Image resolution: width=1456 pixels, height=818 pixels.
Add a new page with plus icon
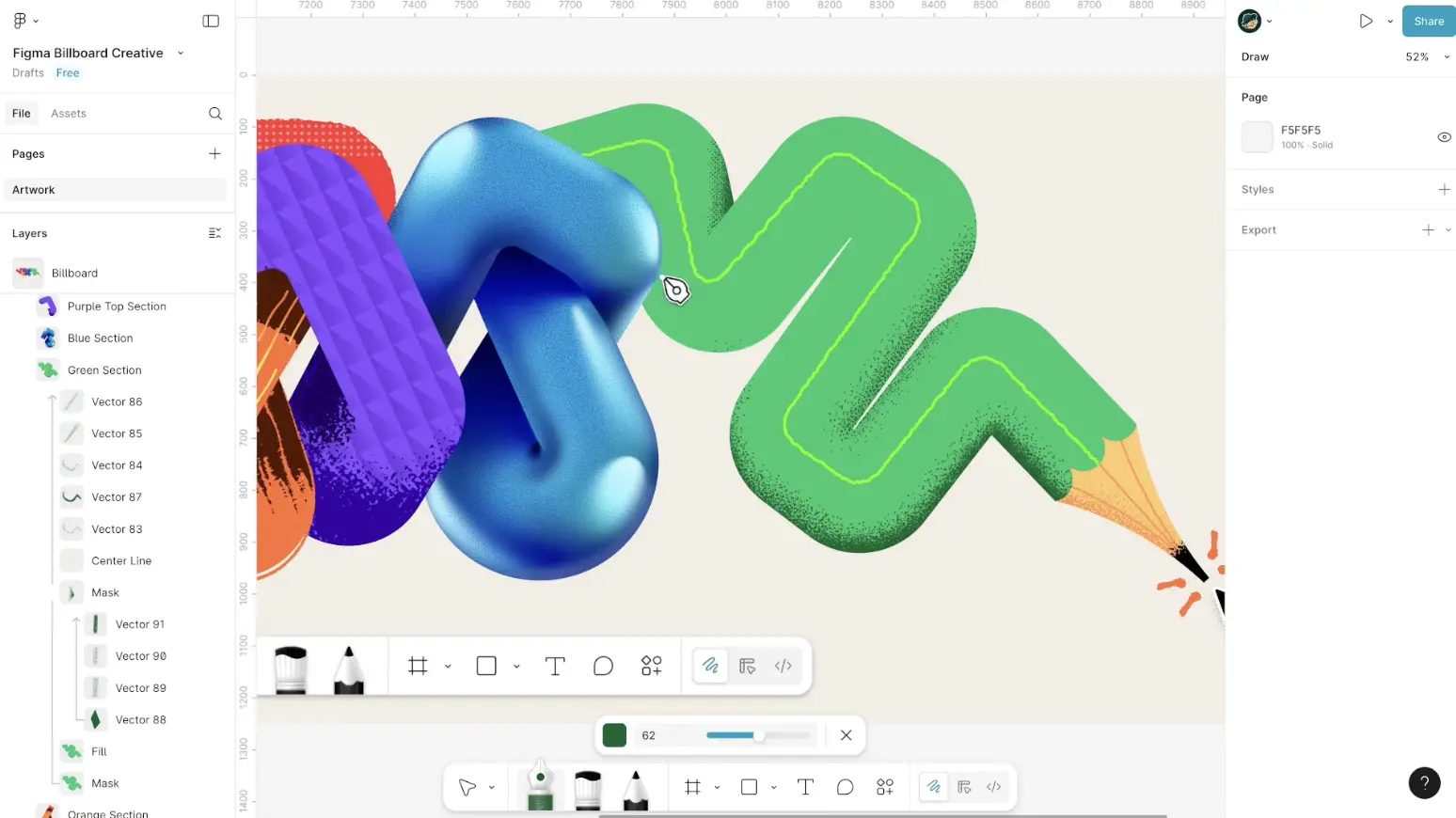[x=214, y=153]
